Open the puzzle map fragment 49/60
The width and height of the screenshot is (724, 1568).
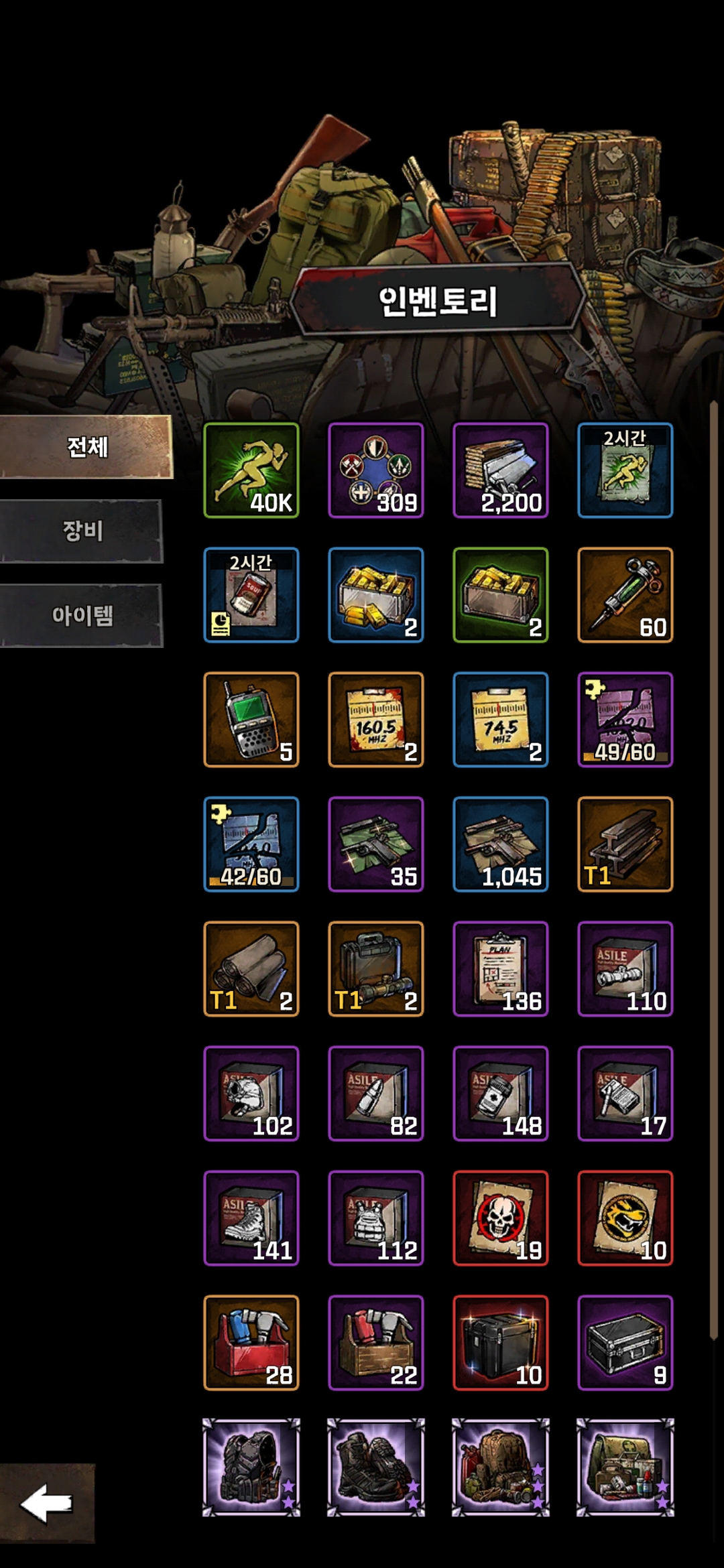pos(625,719)
